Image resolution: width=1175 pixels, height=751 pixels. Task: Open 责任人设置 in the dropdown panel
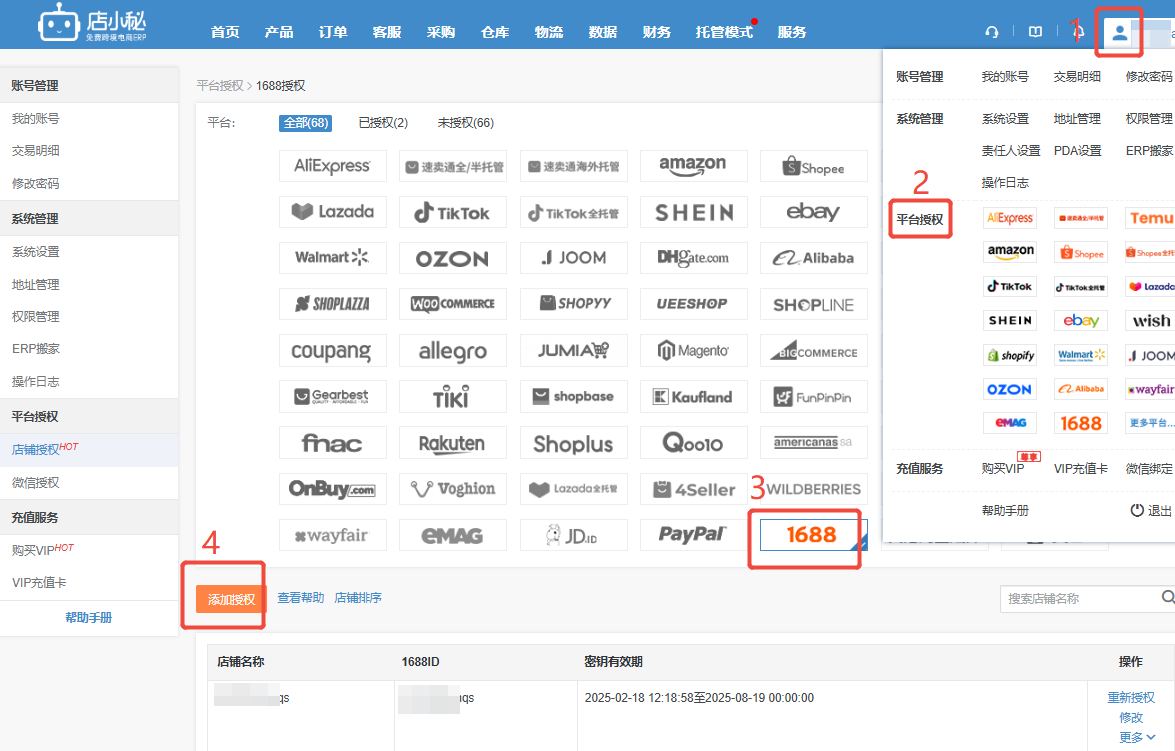[1011, 151]
